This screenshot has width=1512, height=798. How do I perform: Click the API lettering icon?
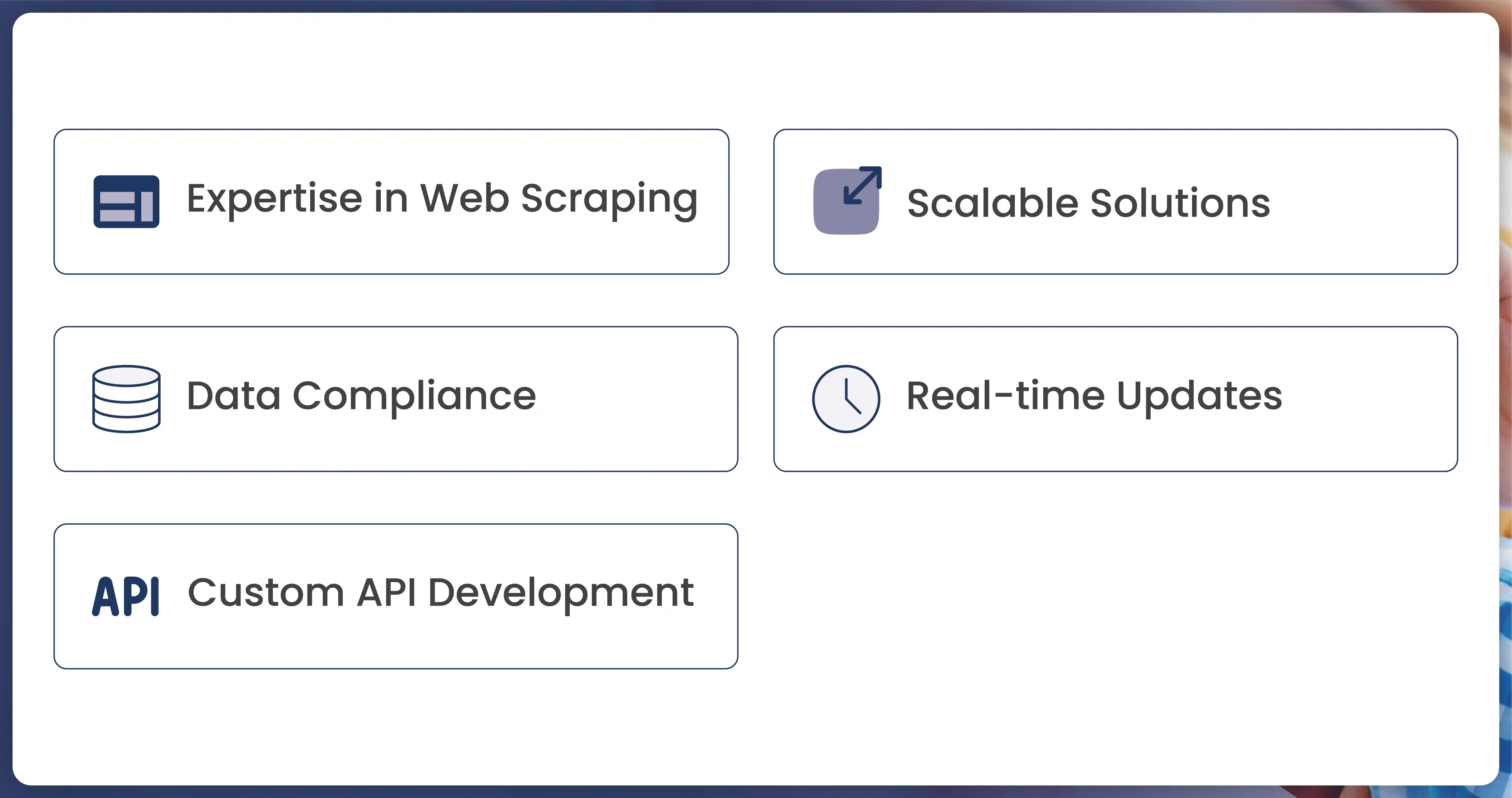coord(126,596)
